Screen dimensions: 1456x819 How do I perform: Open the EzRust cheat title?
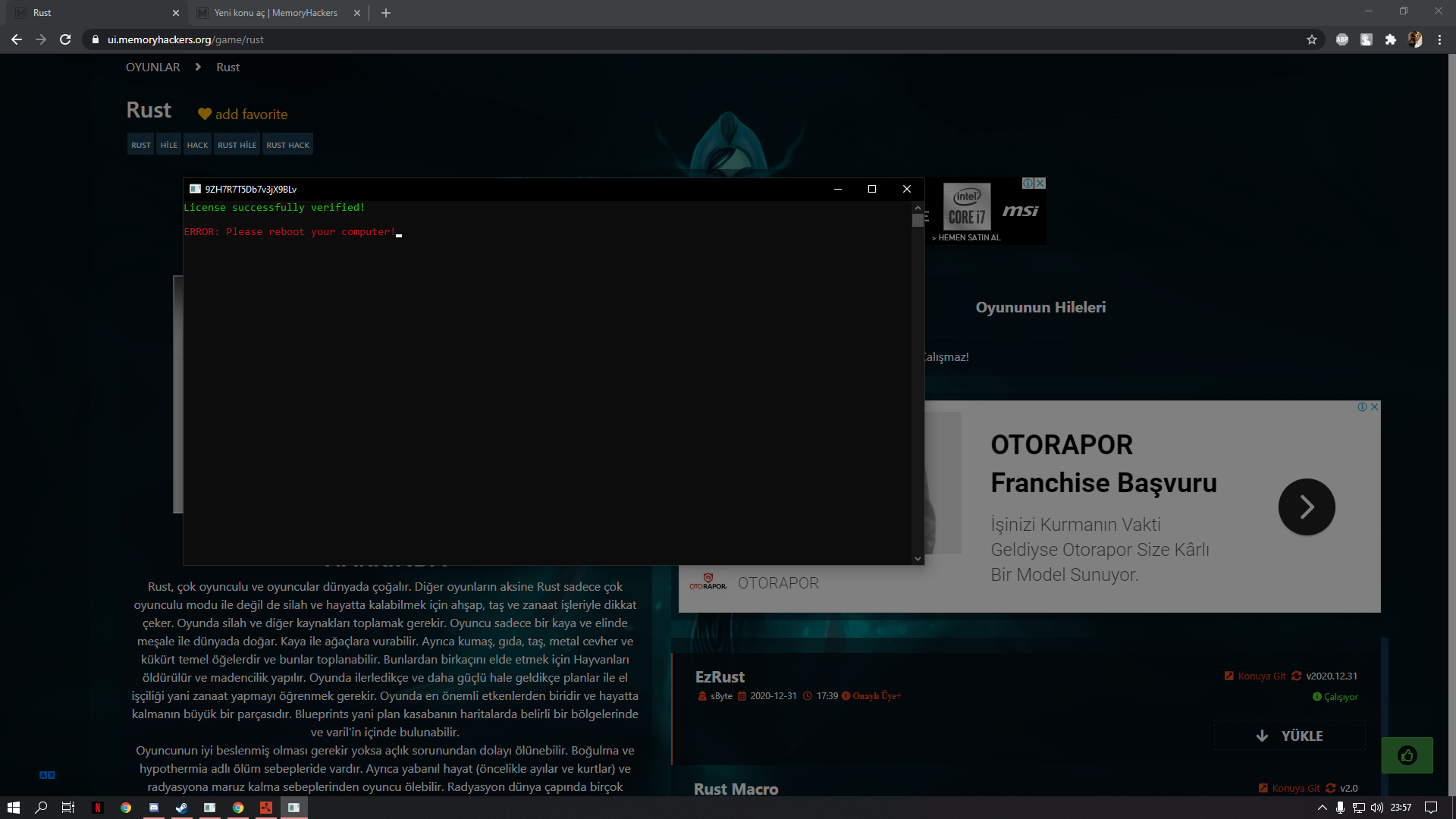[720, 677]
